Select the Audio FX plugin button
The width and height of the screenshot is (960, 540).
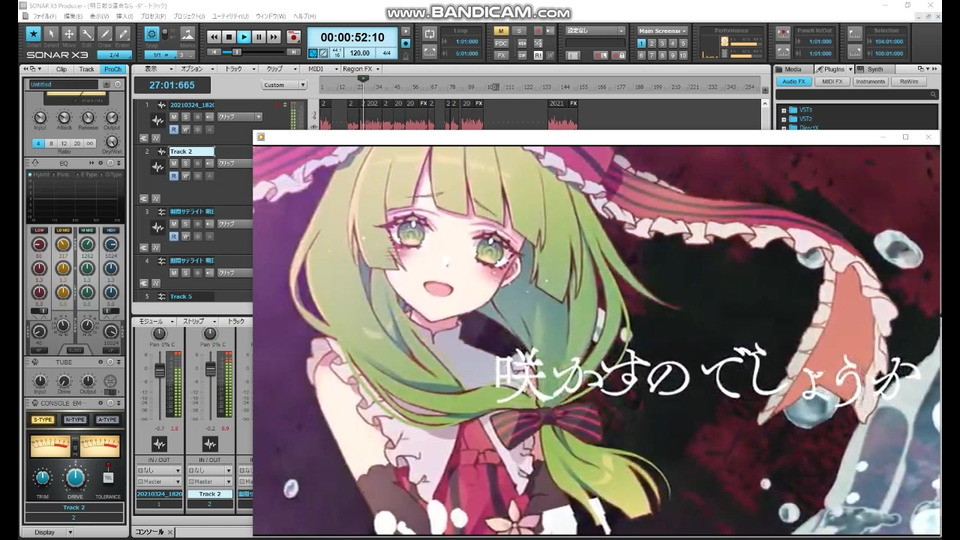pos(794,81)
